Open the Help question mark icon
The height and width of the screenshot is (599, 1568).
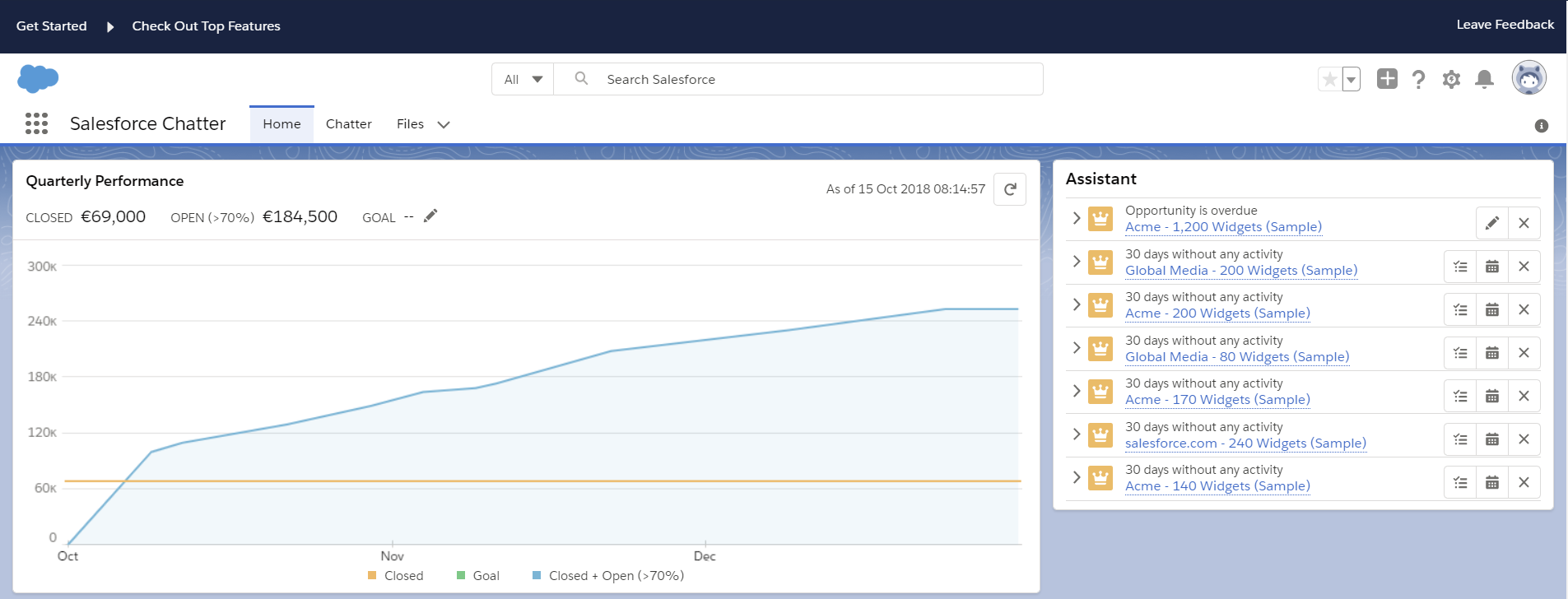click(1418, 79)
